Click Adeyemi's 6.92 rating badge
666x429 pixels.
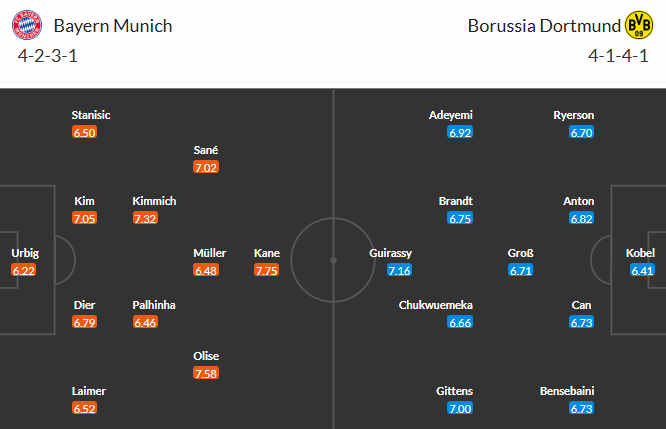(x=460, y=132)
